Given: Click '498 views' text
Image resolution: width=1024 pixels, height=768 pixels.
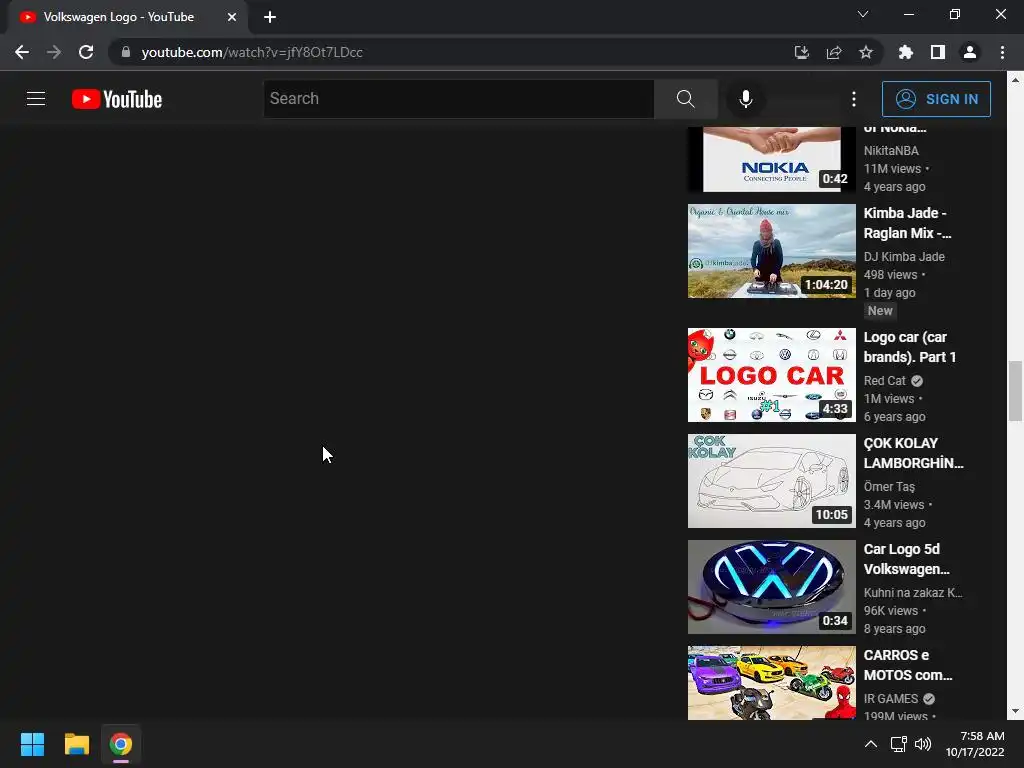Looking at the screenshot, I should click(x=890, y=275).
